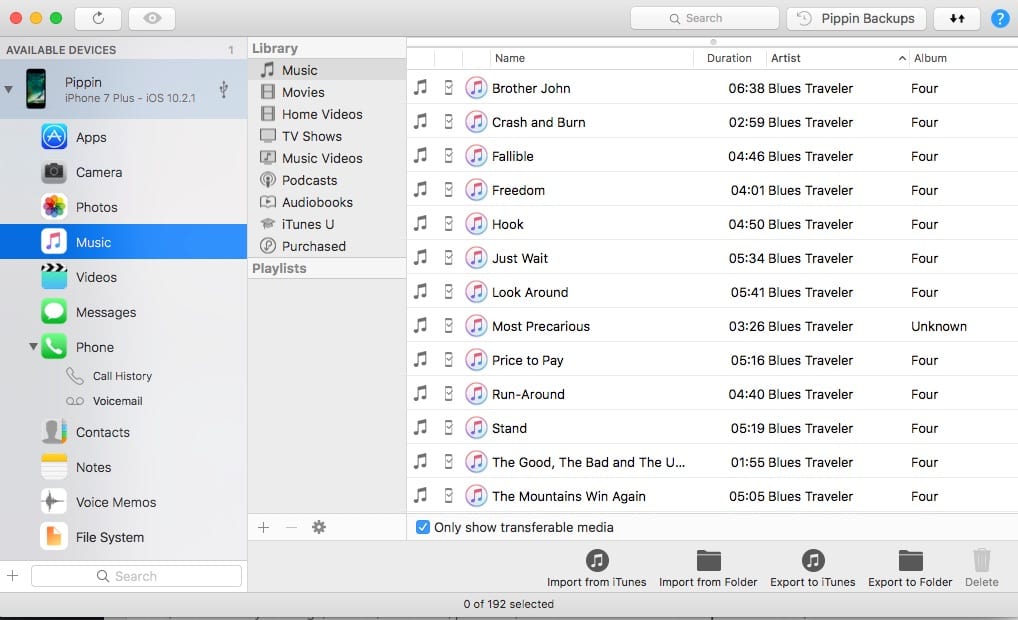
Task: Click the refresh toolbar icon
Action: tap(98, 18)
